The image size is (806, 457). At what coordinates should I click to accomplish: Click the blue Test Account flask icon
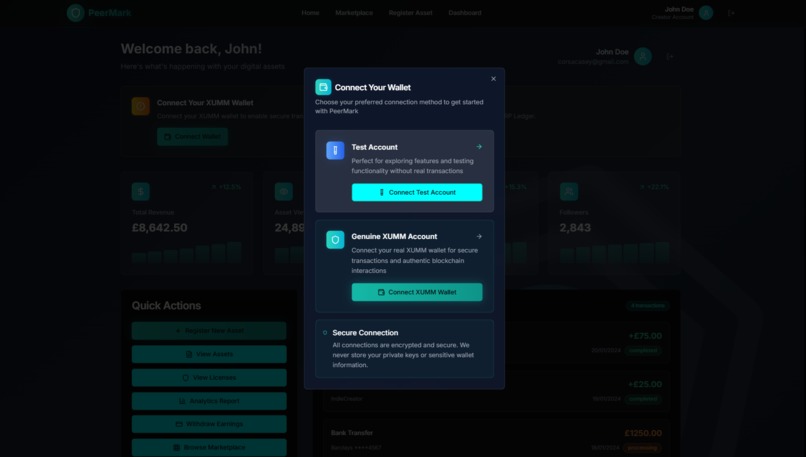click(335, 151)
